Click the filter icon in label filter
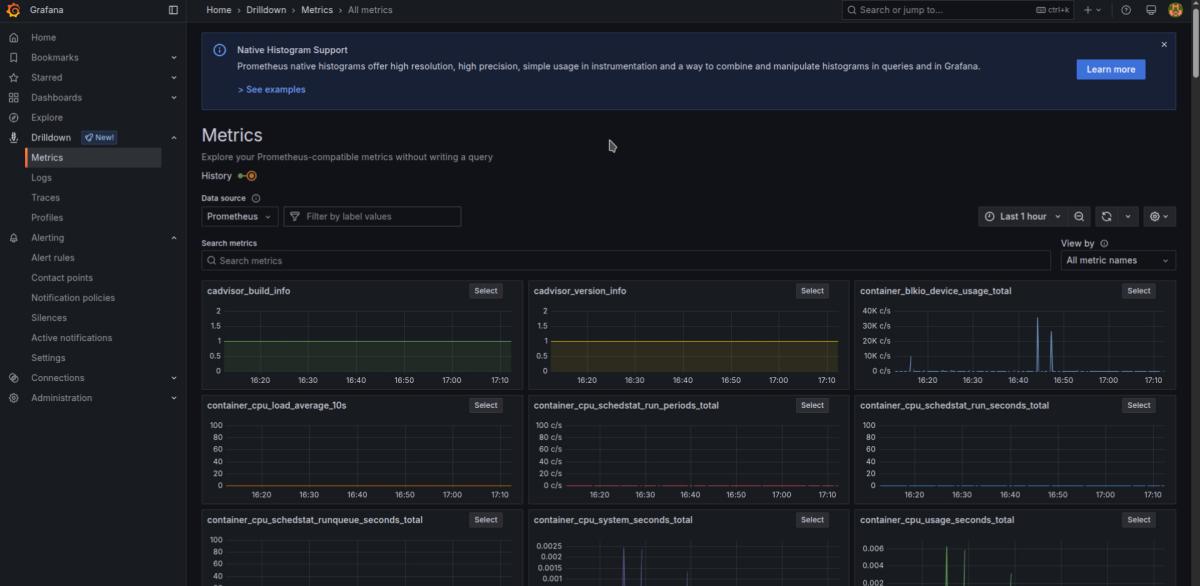The width and height of the screenshot is (1200, 586). [295, 216]
